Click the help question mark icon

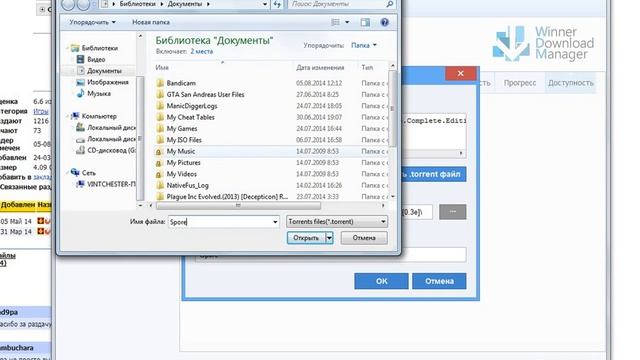tap(384, 22)
